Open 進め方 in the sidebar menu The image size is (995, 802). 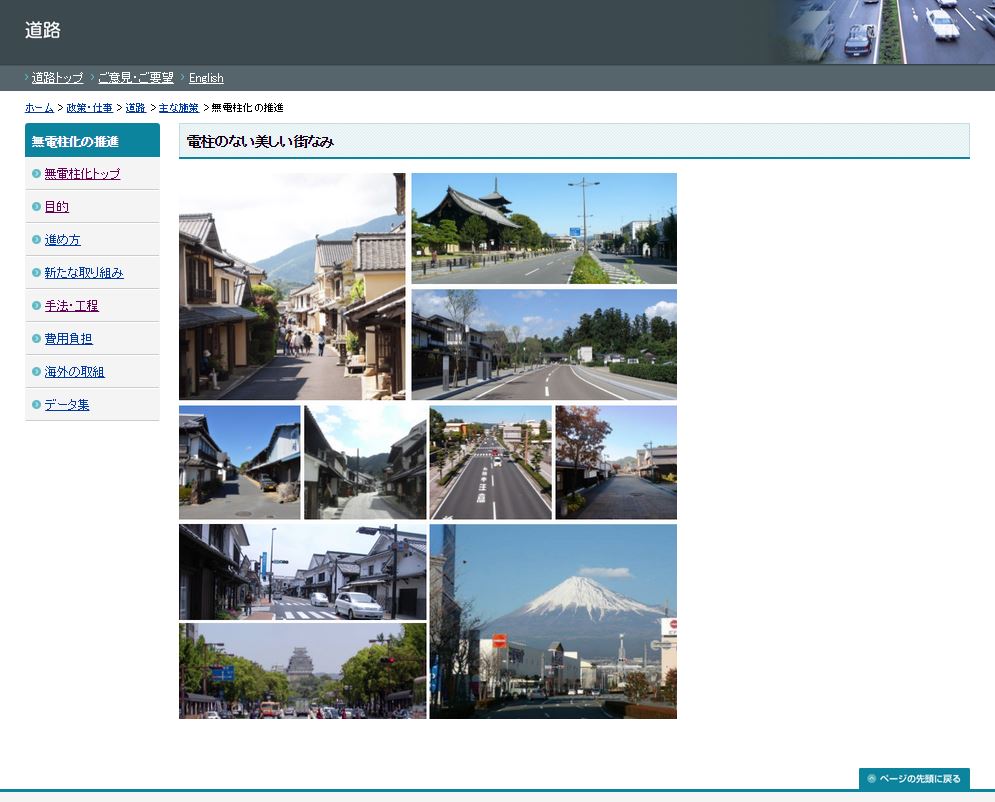(62, 240)
